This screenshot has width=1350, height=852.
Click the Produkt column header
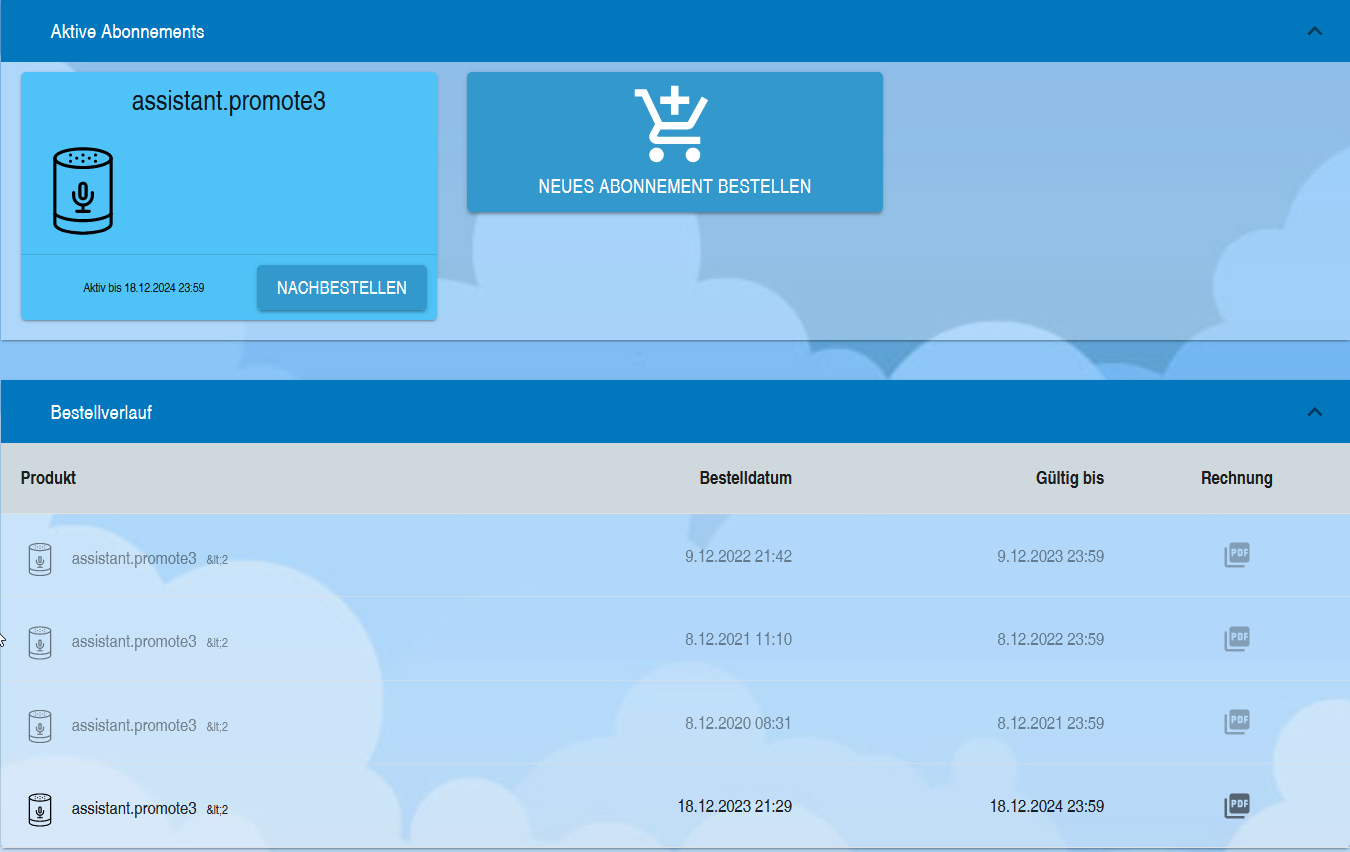pos(48,478)
